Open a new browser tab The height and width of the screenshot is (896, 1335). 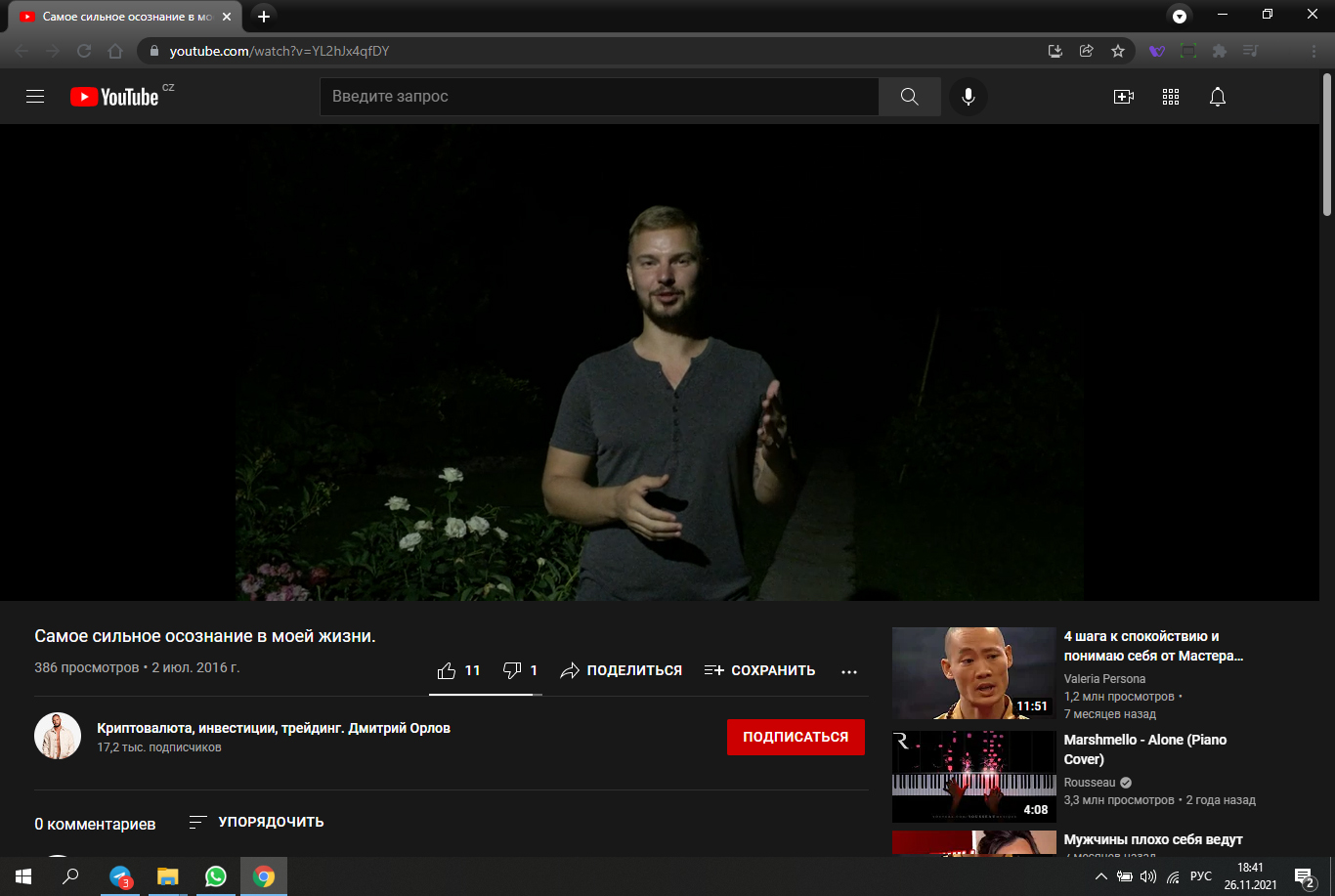click(264, 17)
